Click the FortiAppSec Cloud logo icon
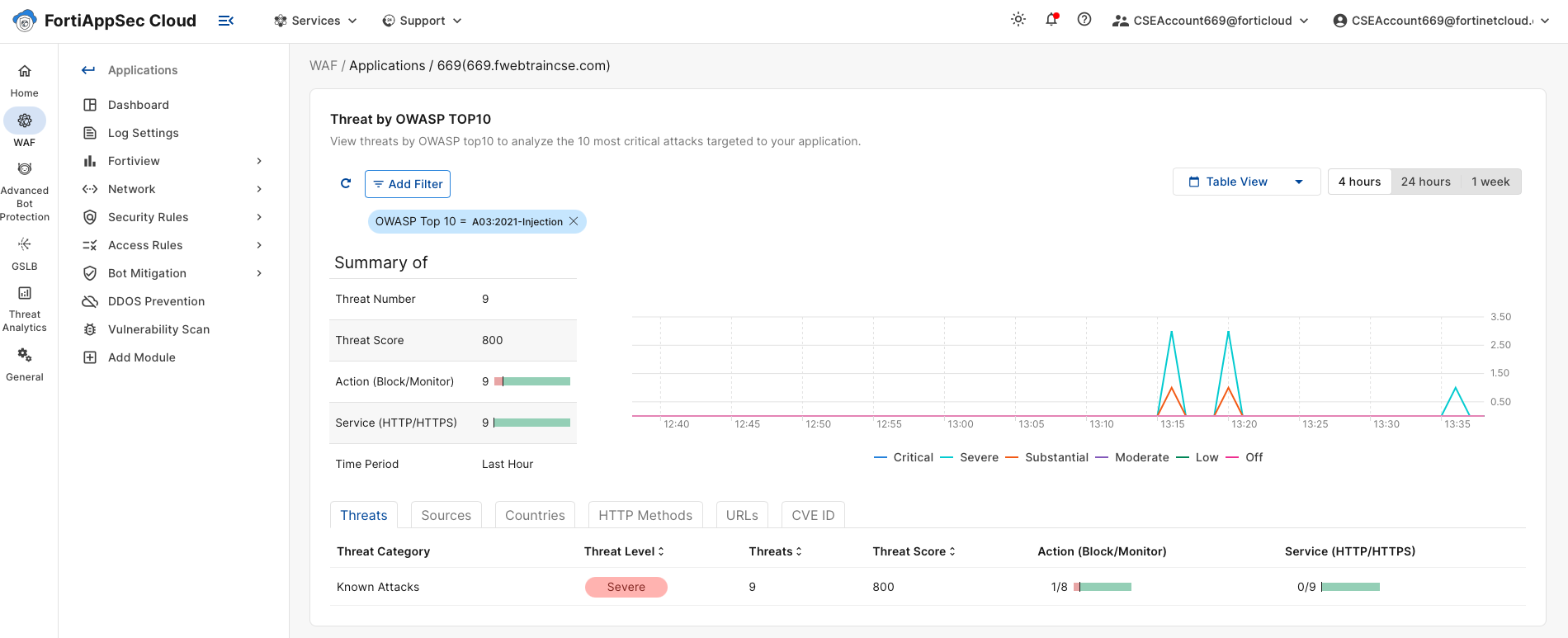The image size is (1568, 638). [25, 21]
